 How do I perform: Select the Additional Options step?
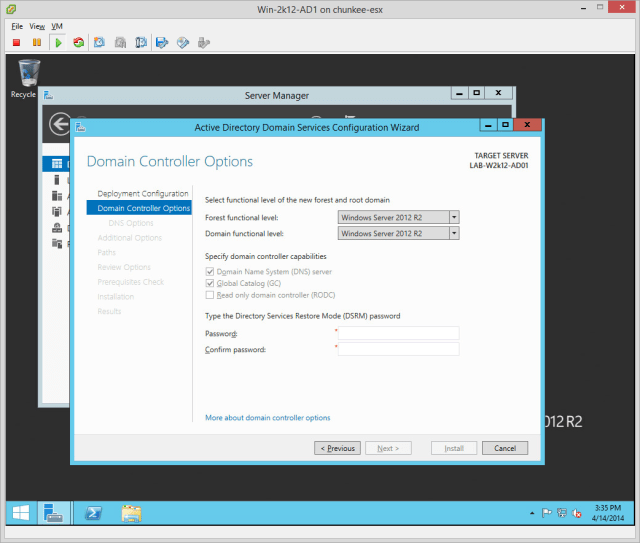(x=129, y=238)
